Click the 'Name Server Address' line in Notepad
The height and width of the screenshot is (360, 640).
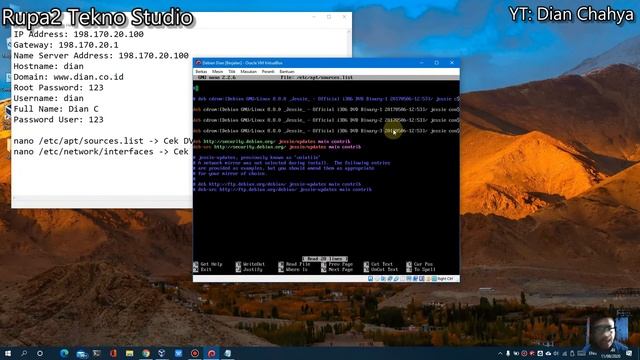(x=101, y=56)
